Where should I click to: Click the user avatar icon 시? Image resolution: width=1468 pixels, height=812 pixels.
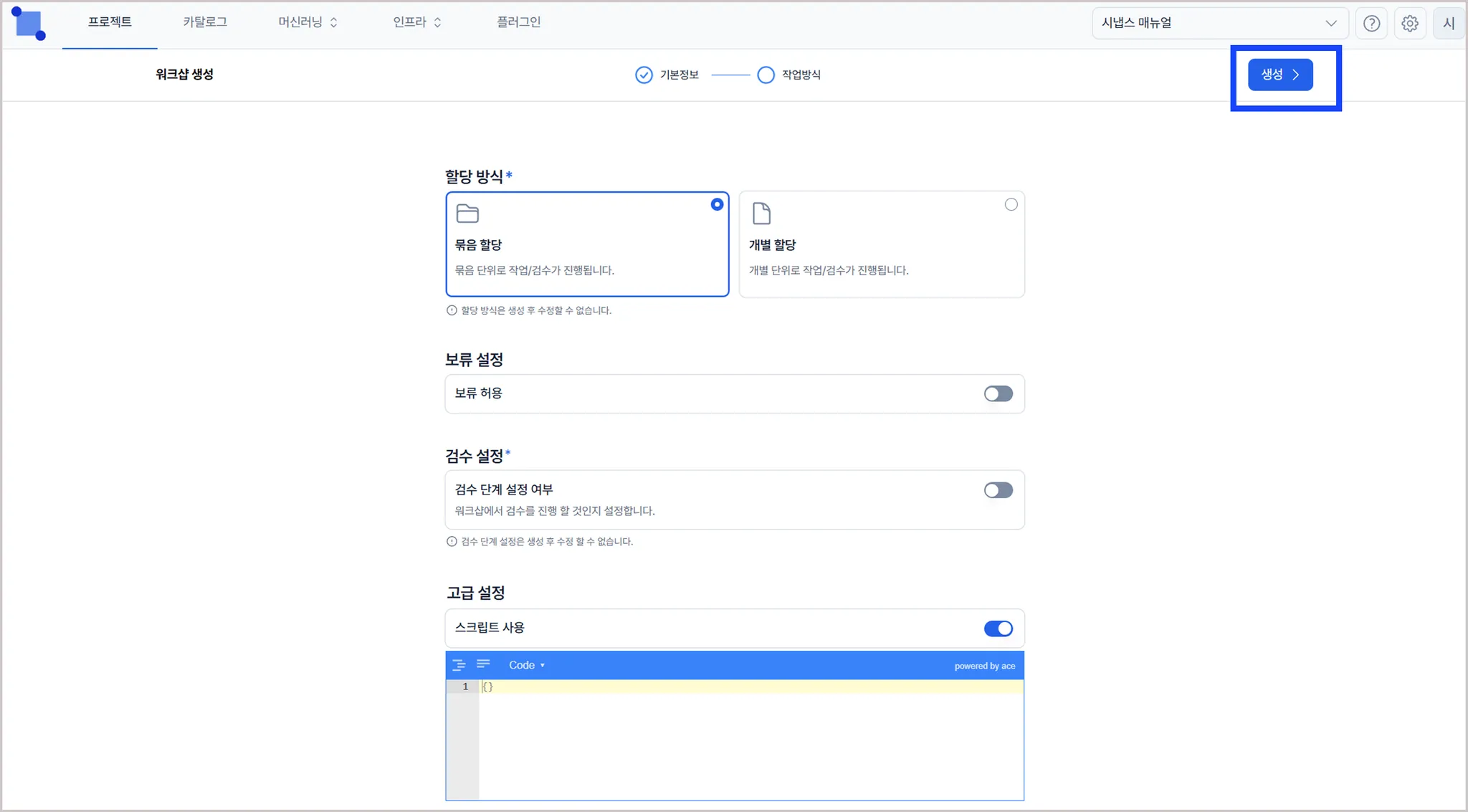1448,23
